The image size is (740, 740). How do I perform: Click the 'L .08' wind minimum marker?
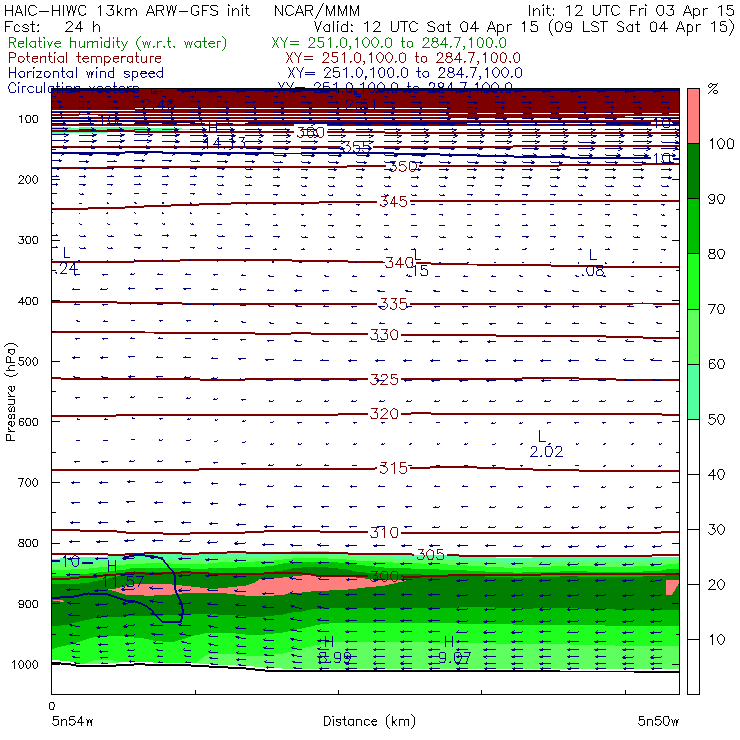pos(591,263)
